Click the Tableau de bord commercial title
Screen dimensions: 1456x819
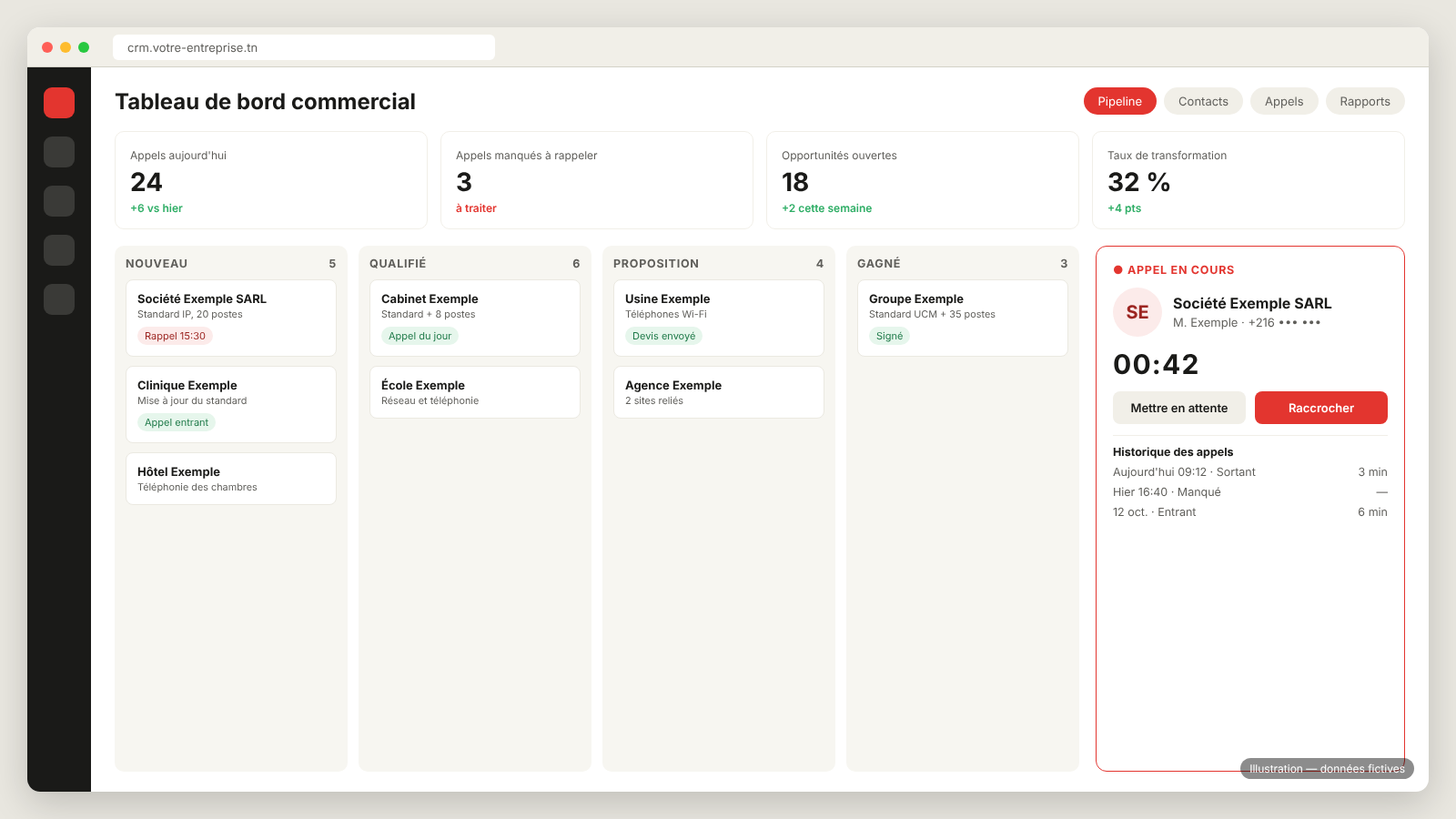click(265, 101)
